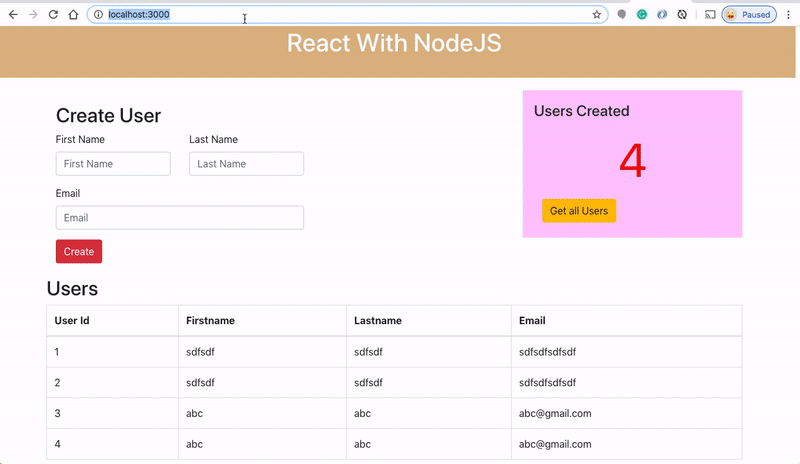Click the Users table heading
This screenshot has width=800, height=464.
point(72,288)
